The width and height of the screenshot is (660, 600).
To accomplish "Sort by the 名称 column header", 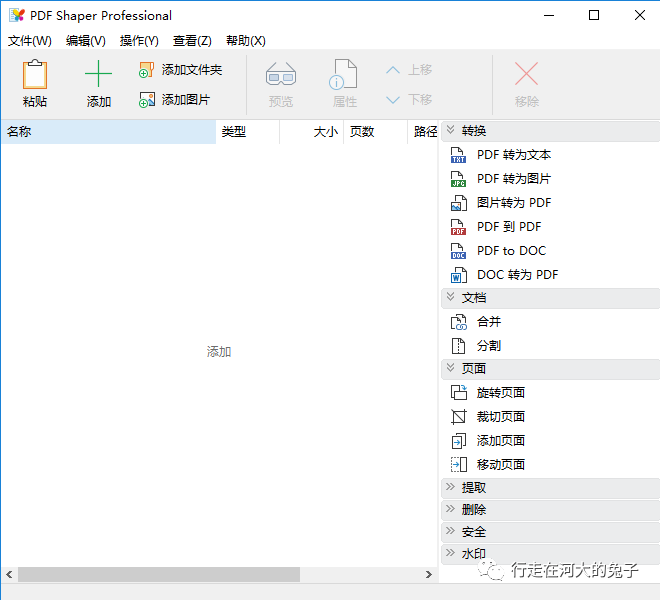I will [109, 132].
